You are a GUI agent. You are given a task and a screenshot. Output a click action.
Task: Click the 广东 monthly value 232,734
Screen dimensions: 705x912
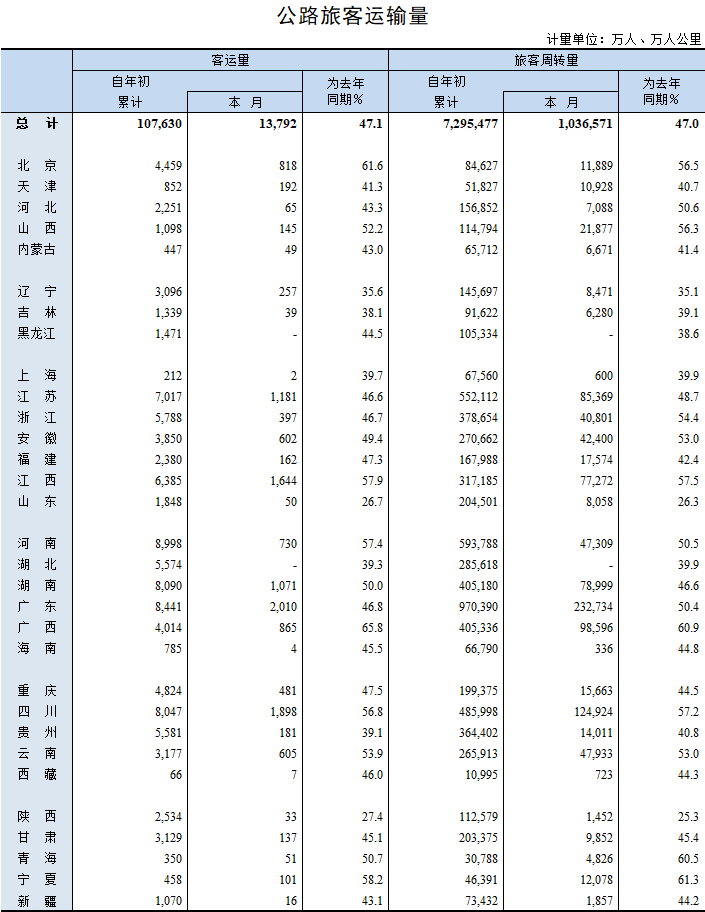(x=593, y=607)
